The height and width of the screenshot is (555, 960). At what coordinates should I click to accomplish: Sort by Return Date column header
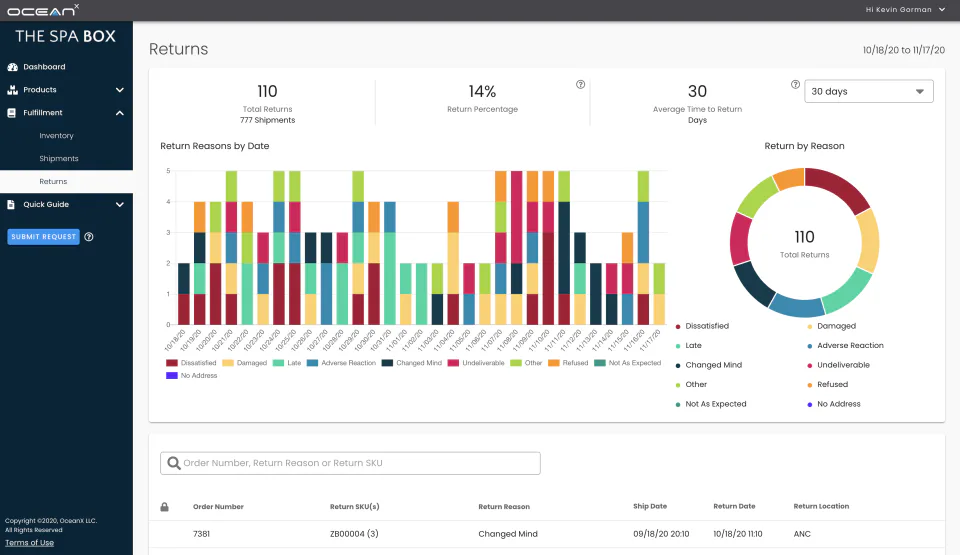coord(734,506)
